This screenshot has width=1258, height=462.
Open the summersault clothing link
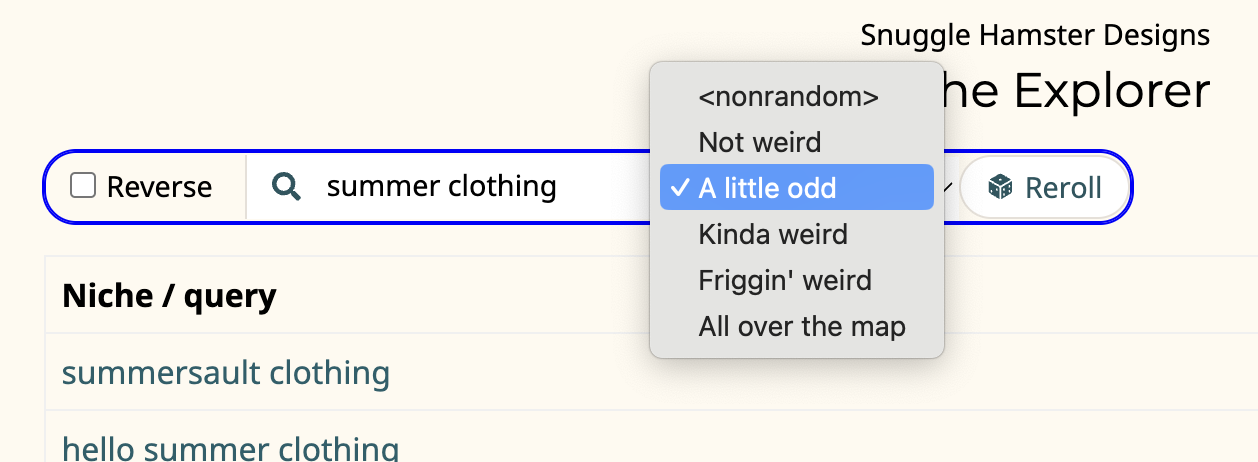226,373
